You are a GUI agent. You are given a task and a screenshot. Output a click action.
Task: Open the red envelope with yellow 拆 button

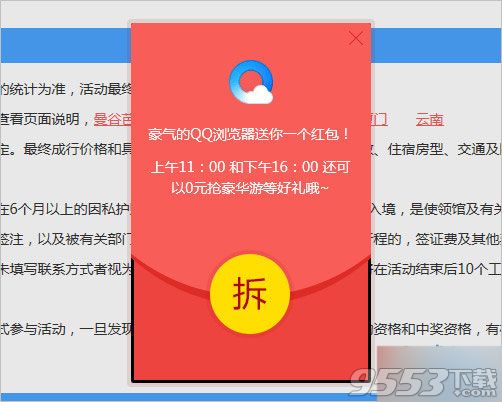[250, 294]
